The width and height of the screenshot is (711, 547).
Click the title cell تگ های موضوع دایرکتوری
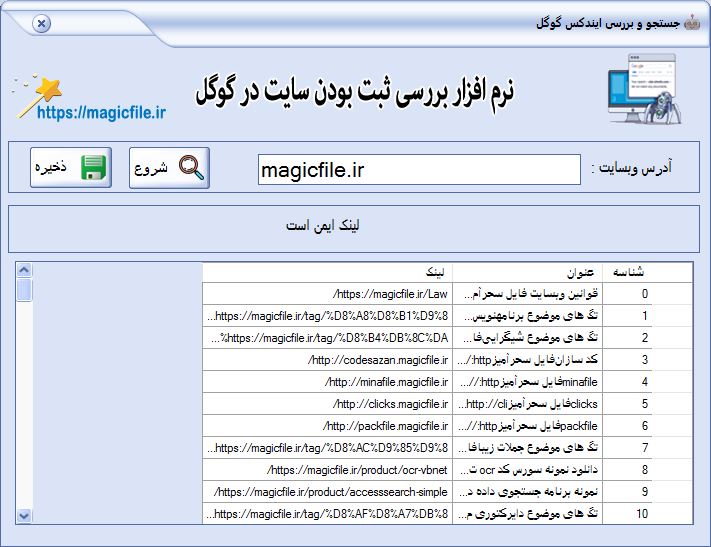(x=527, y=514)
